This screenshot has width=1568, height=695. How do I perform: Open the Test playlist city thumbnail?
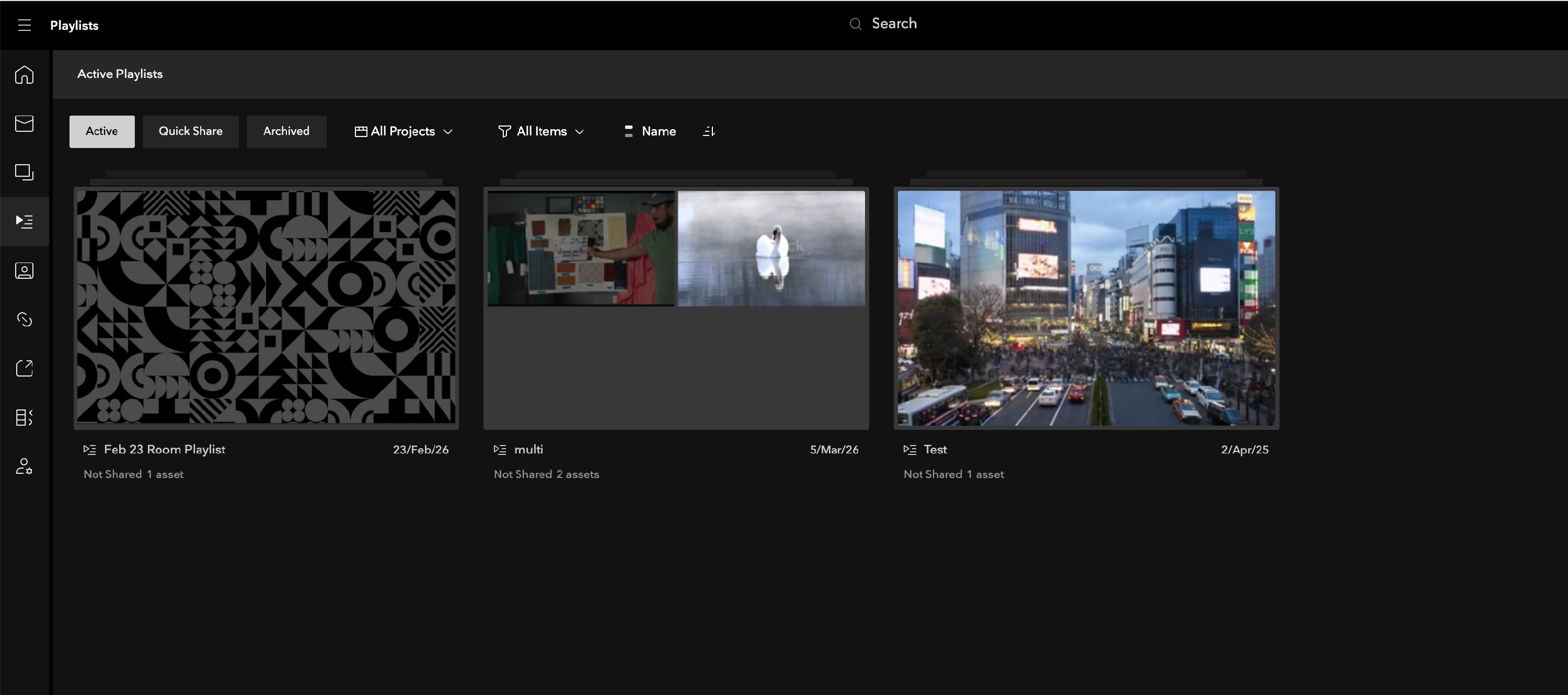pos(1086,308)
